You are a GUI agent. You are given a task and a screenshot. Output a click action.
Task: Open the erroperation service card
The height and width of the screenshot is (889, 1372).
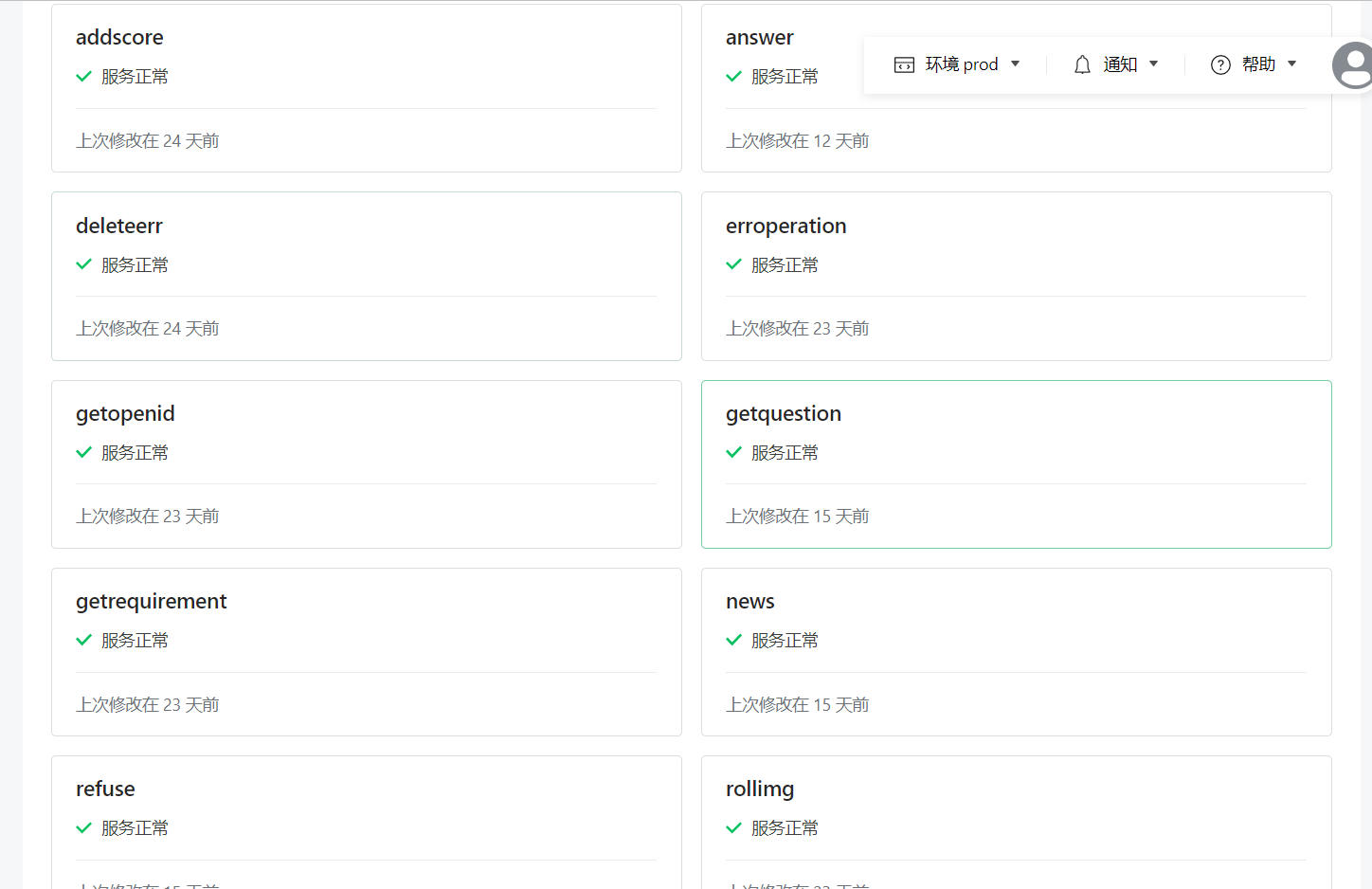pos(1017,276)
